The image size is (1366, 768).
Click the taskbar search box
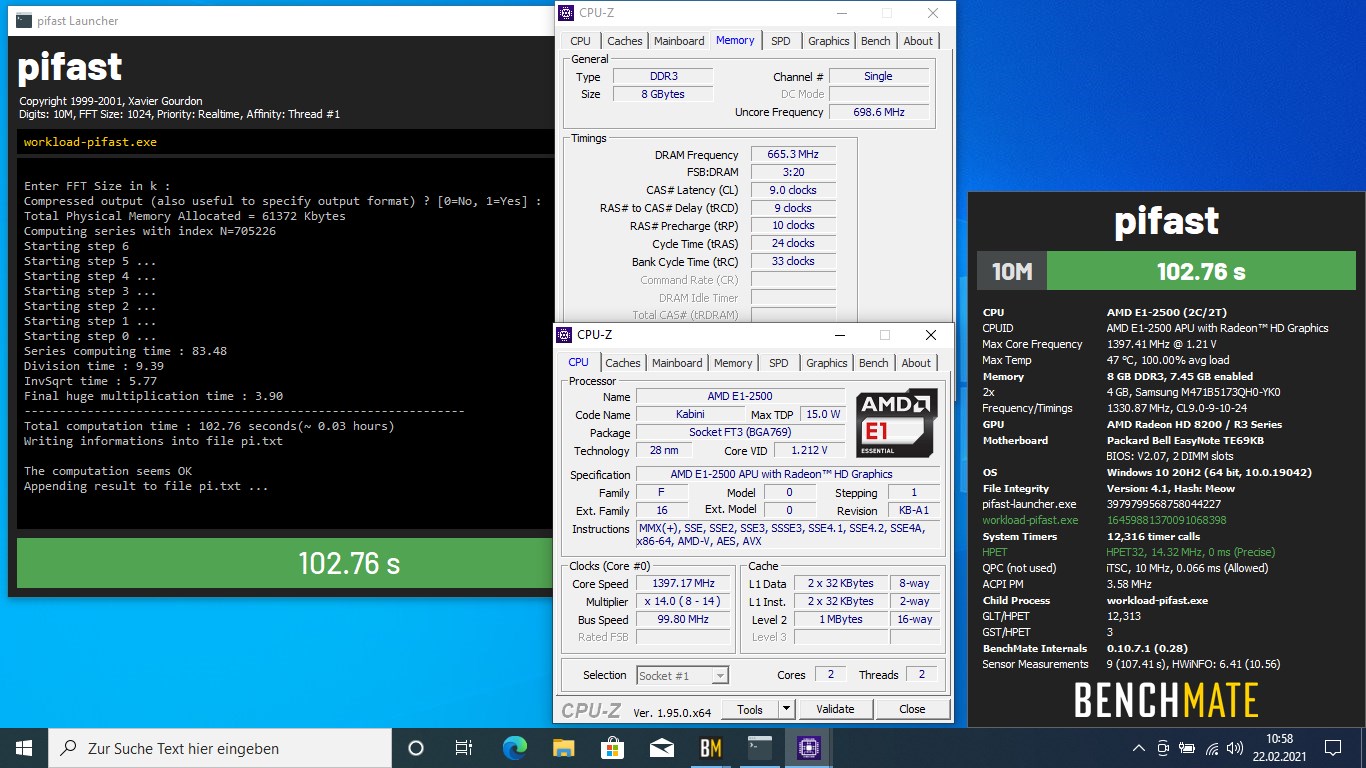click(x=220, y=747)
